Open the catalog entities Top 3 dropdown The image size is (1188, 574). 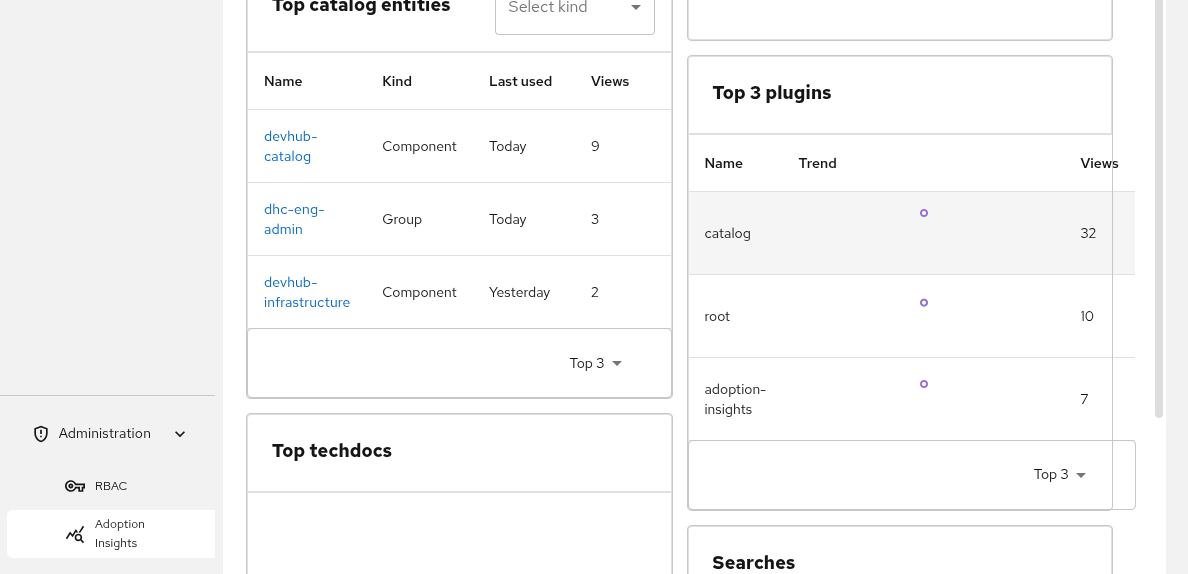coord(596,363)
